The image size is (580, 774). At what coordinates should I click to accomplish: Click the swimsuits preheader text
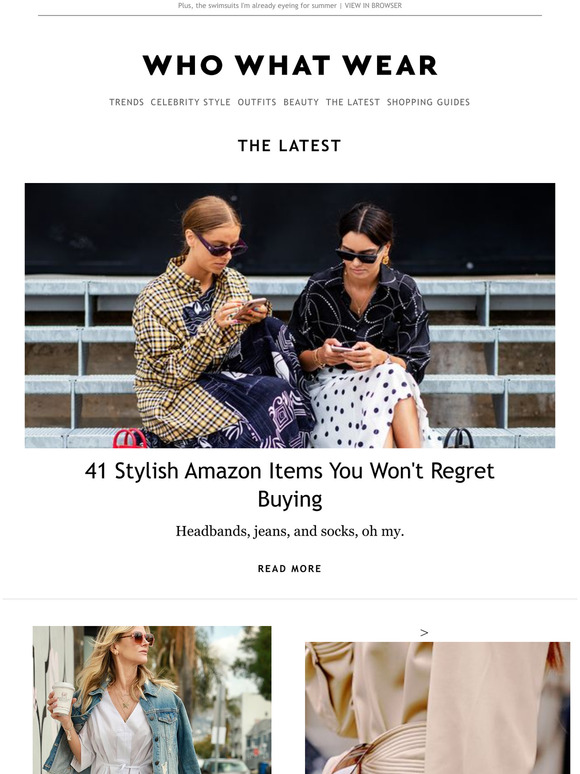tap(257, 5)
